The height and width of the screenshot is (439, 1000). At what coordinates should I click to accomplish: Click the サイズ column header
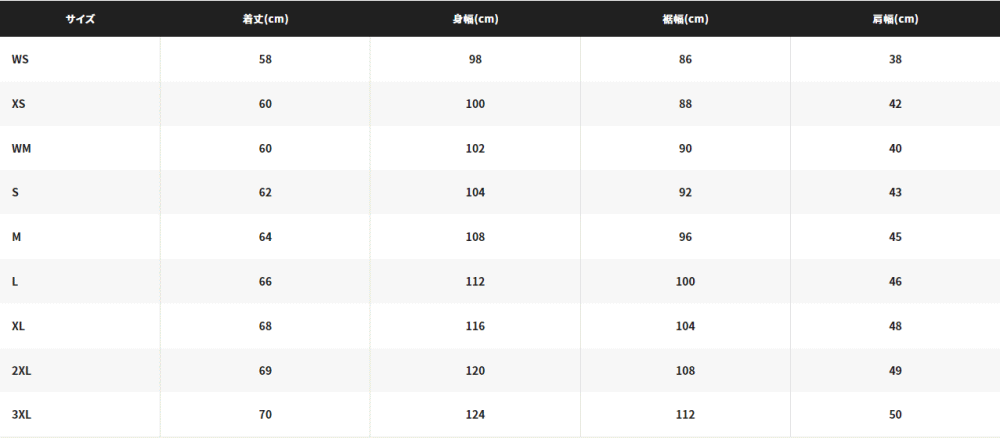(80, 19)
